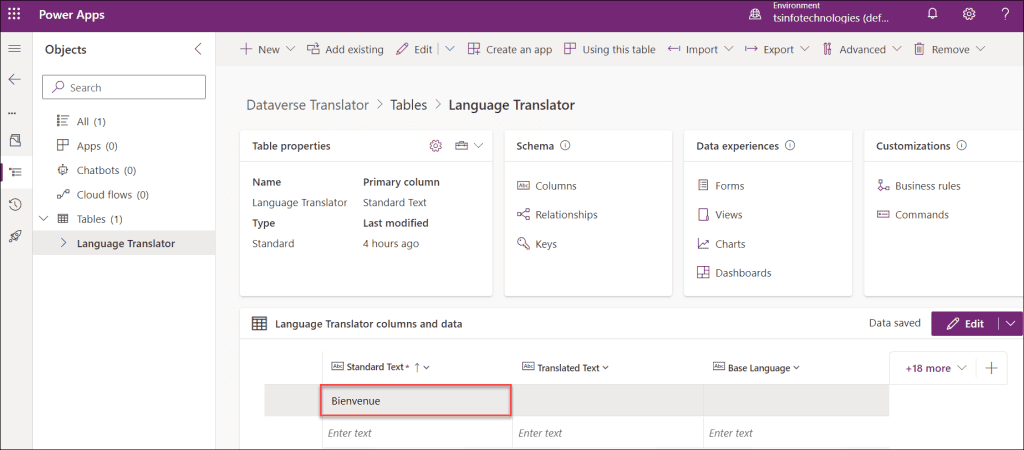
Task: Expand the Language Translator tree node
Action: 63,243
